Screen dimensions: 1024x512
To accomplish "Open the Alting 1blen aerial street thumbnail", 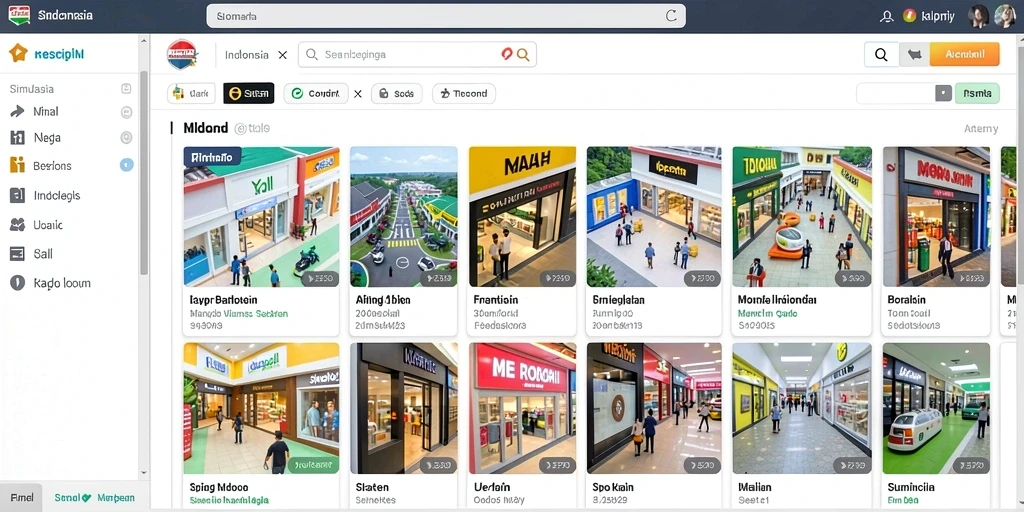I will pos(404,217).
